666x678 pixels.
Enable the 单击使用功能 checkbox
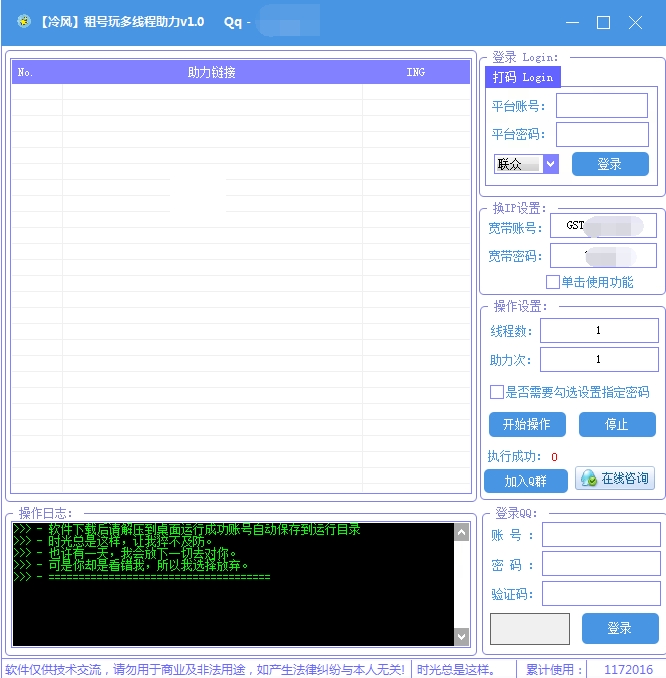553,282
